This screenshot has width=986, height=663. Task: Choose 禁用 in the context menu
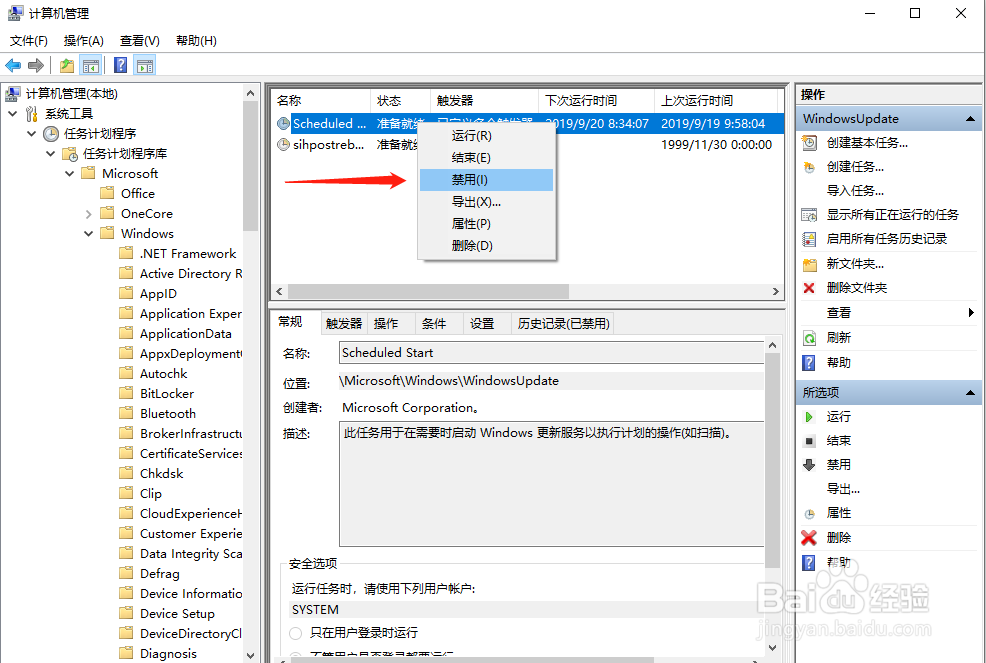coord(470,178)
